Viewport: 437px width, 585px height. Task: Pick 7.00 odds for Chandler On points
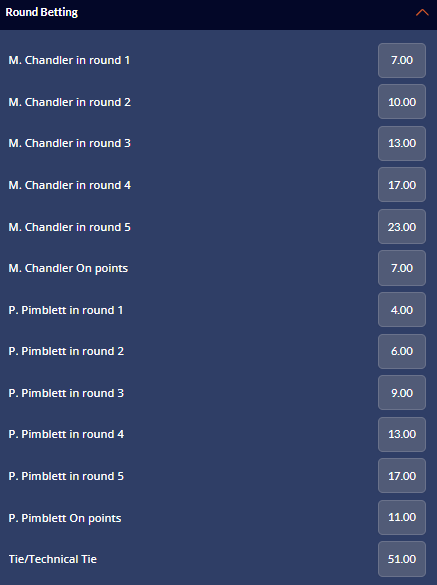pos(402,268)
